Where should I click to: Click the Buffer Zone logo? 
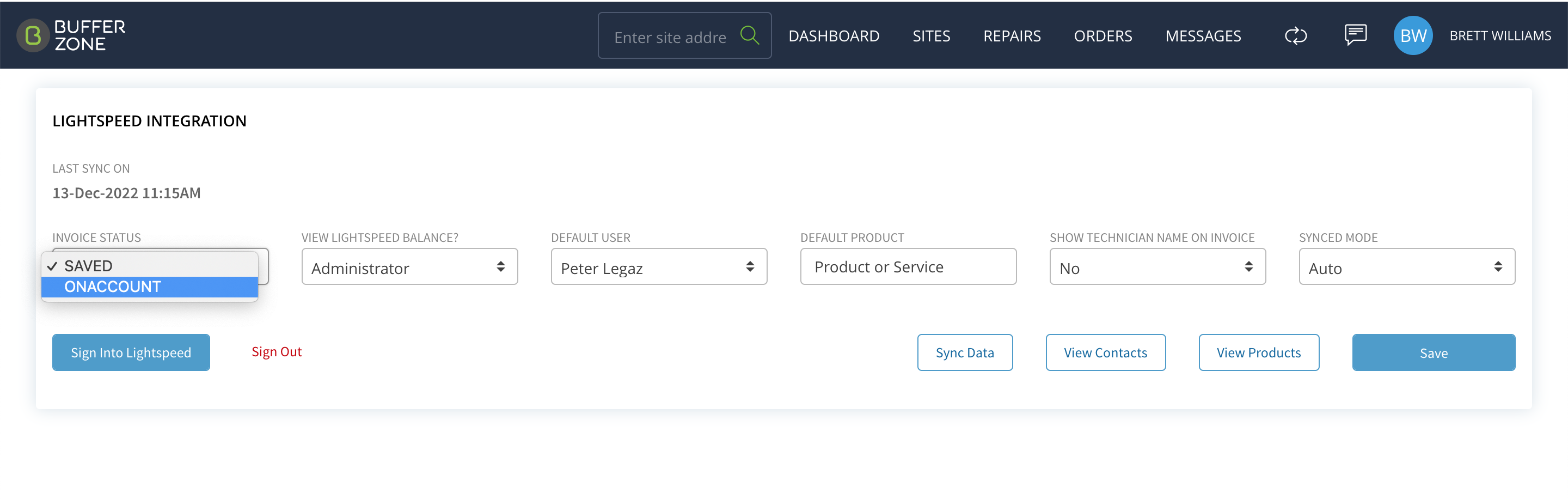pyautogui.click(x=71, y=35)
